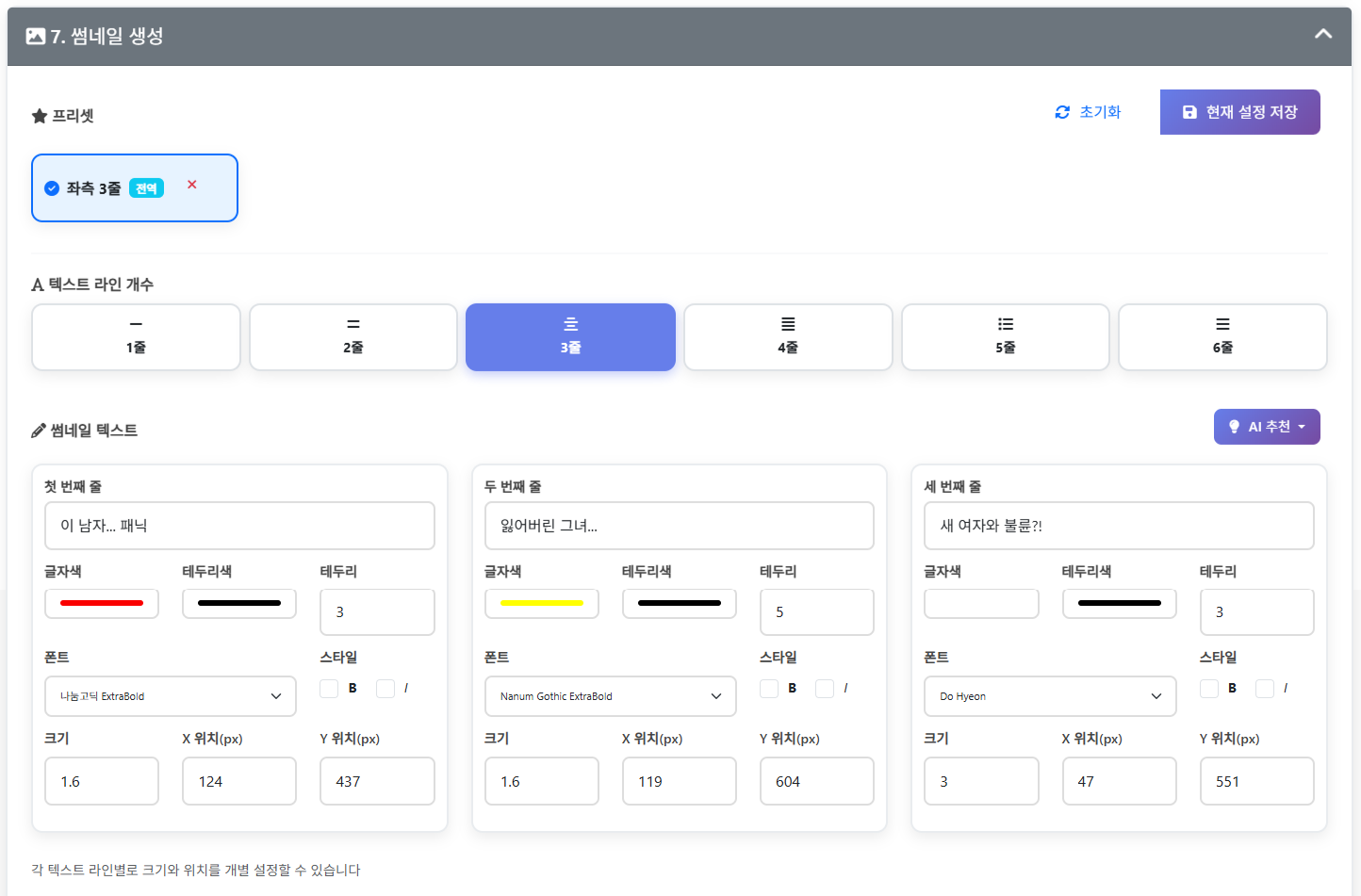Click the third line 크기 field showing 3
1361x896 pixels.
point(981,781)
